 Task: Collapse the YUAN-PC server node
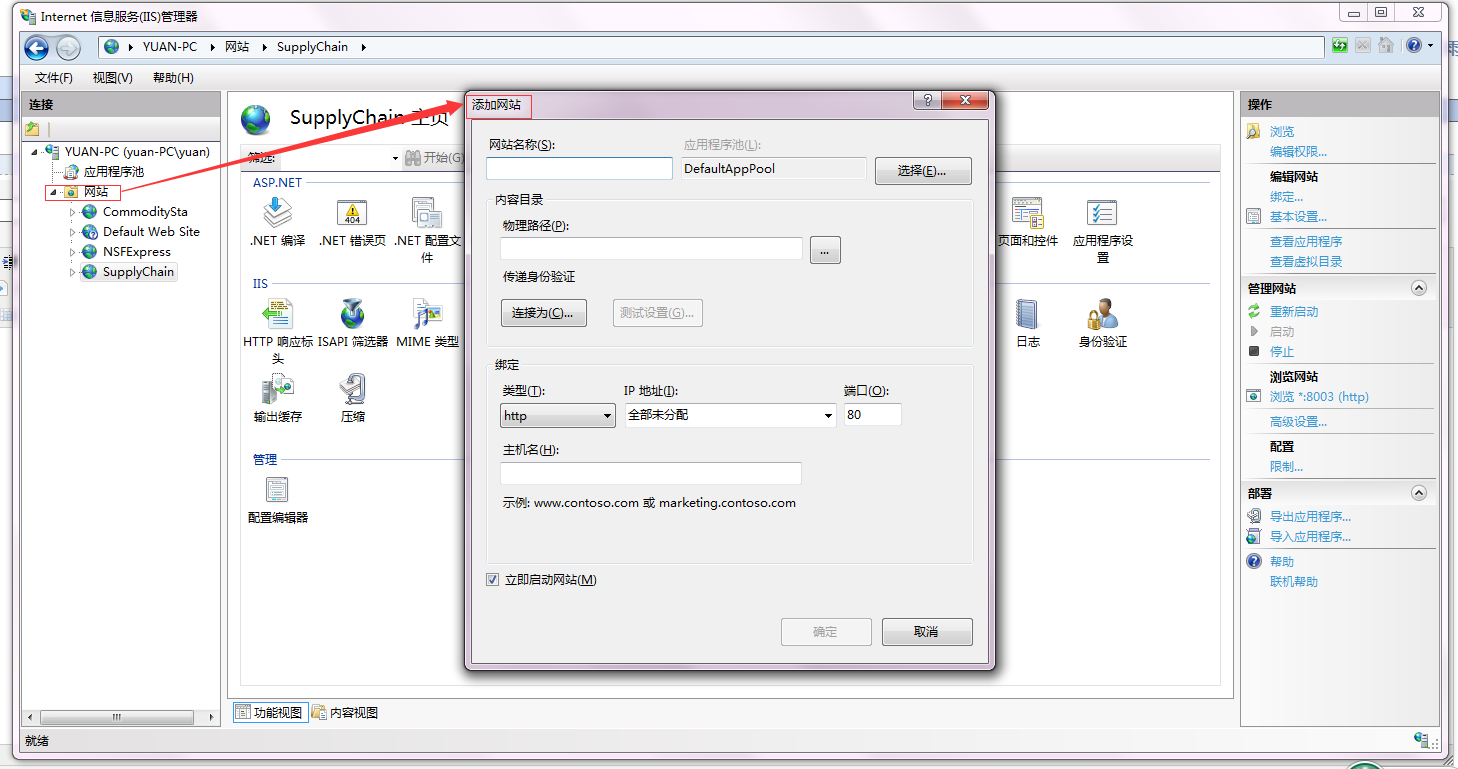pos(35,152)
